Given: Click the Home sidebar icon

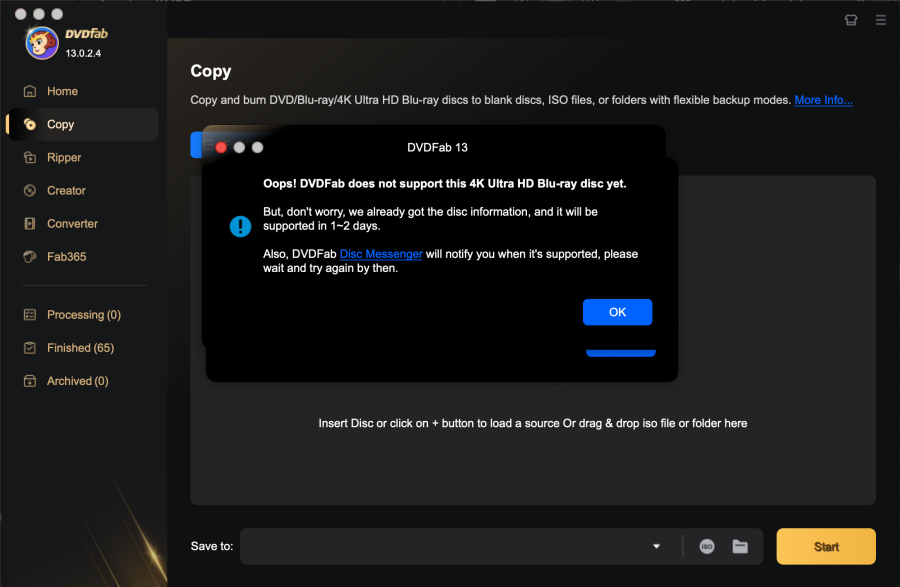Looking at the screenshot, I should 30,91.
